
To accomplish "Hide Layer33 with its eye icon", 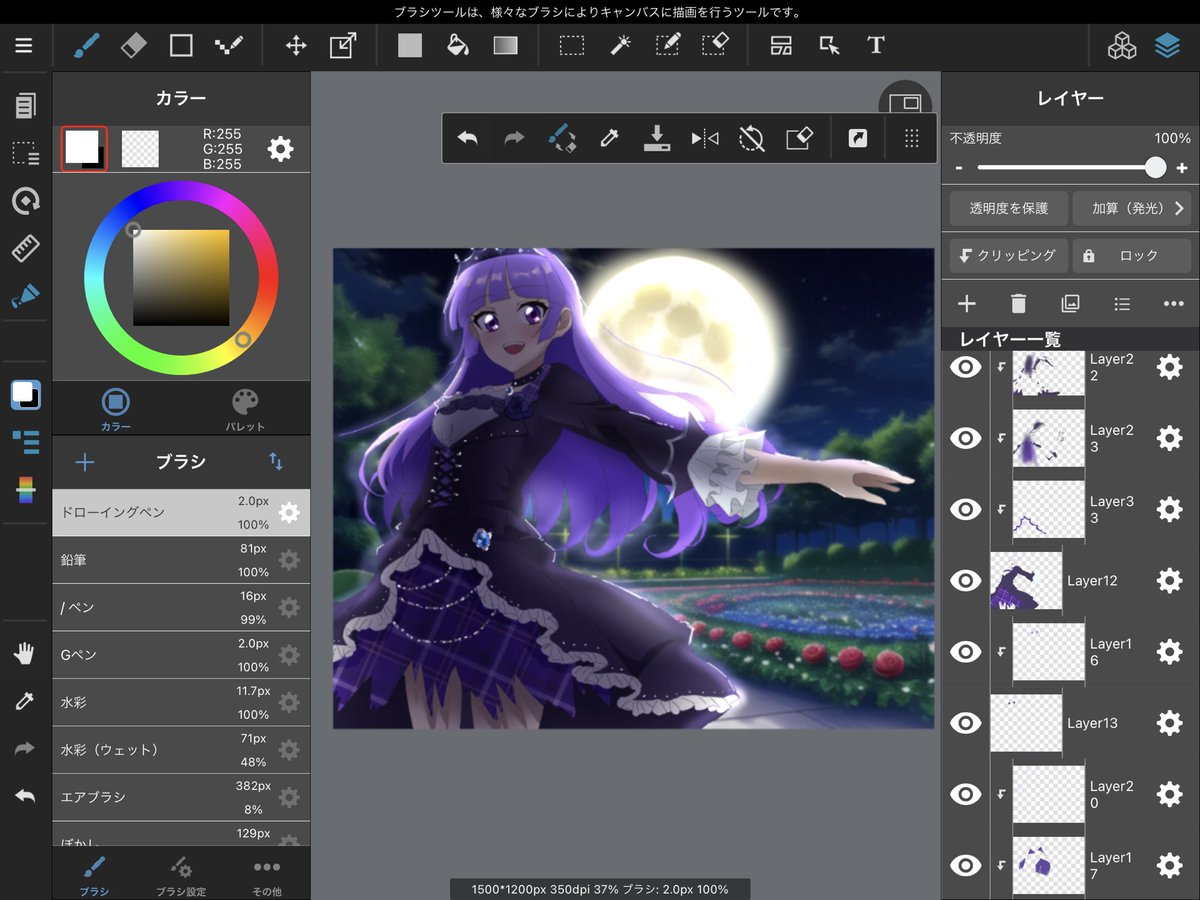I will pos(965,509).
